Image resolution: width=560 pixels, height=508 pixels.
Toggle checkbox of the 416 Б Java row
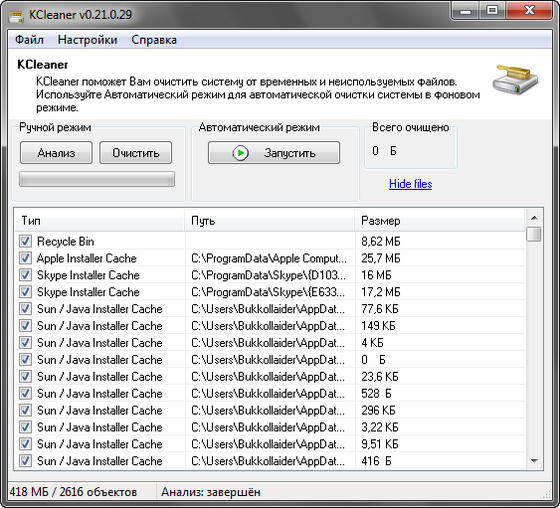click(x=25, y=461)
